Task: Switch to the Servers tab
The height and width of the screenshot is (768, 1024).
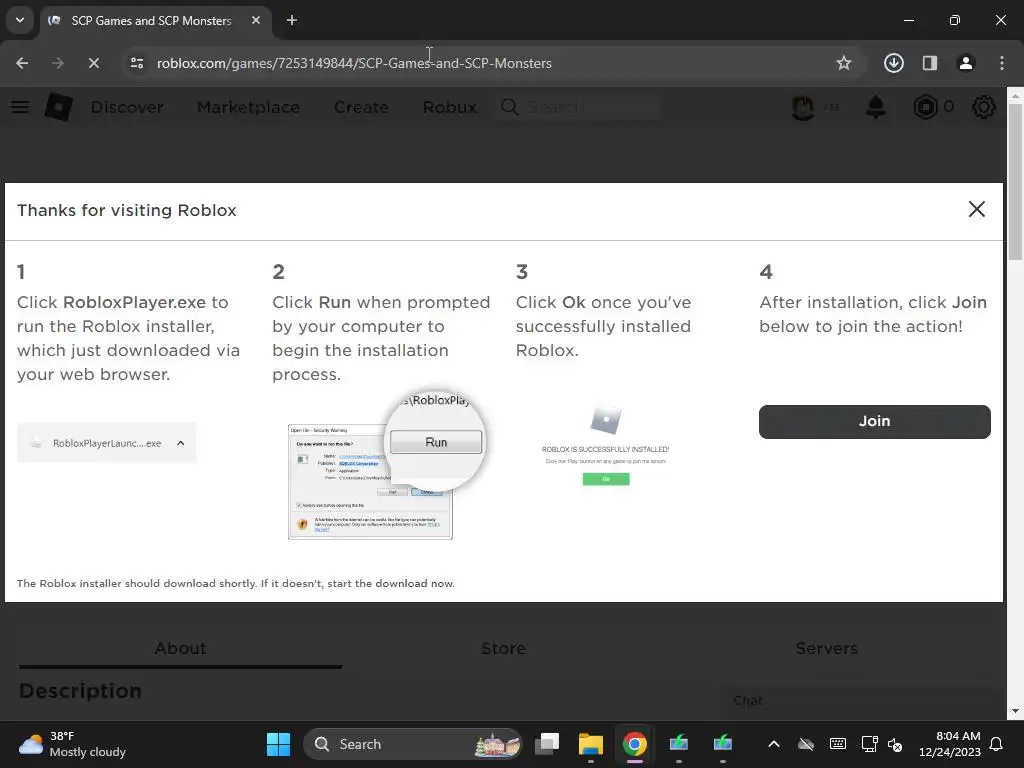Action: [826, 648]
